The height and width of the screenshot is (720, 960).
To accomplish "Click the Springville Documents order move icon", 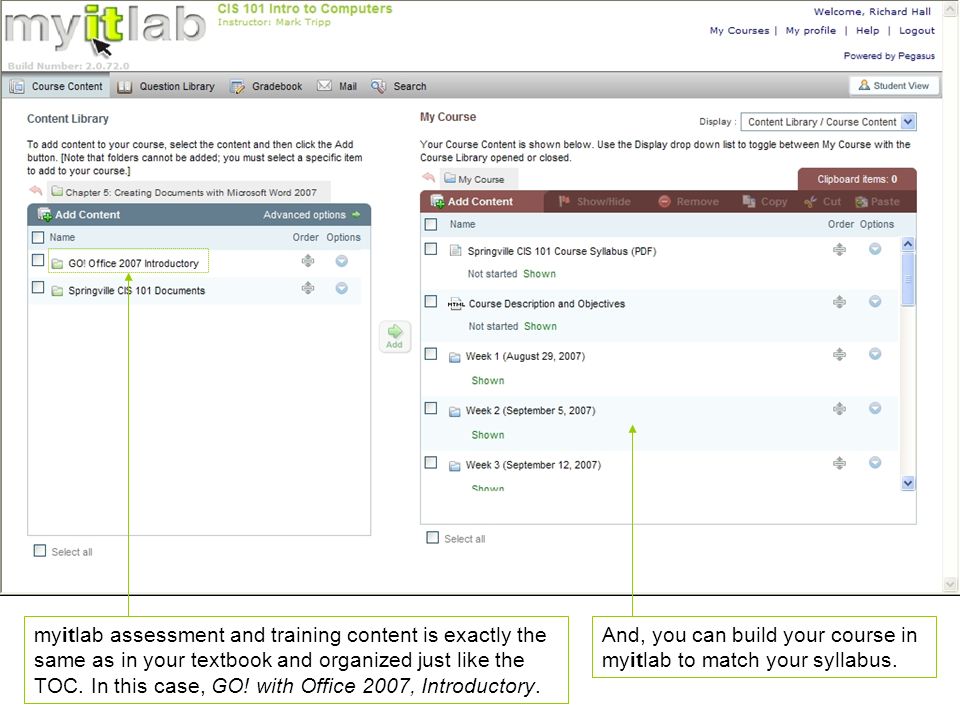I will [x=308, y=288].
